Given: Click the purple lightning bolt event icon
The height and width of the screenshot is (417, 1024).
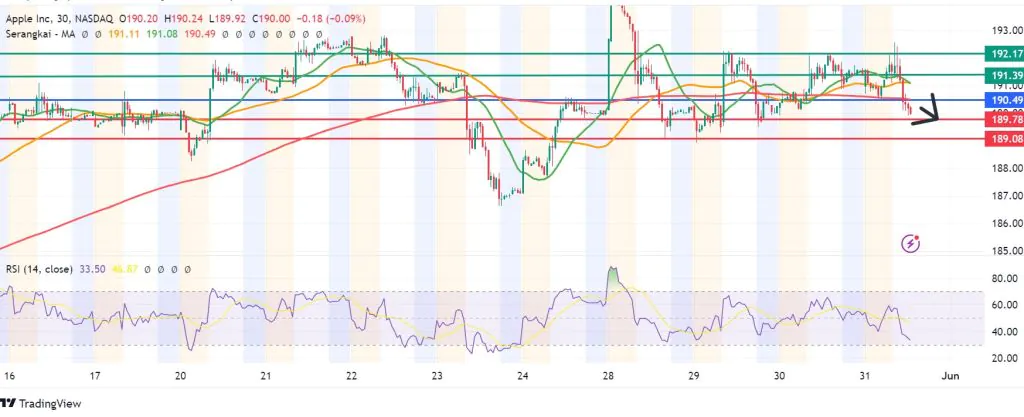Looking at the screenshot, I should coord(911,243).
